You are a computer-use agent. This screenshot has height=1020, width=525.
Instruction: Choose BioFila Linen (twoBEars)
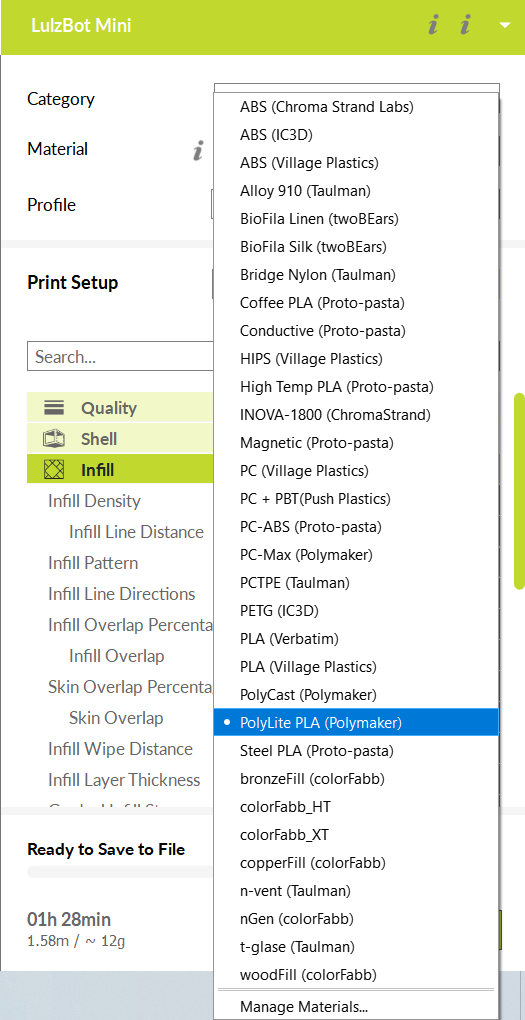(357, 219)
